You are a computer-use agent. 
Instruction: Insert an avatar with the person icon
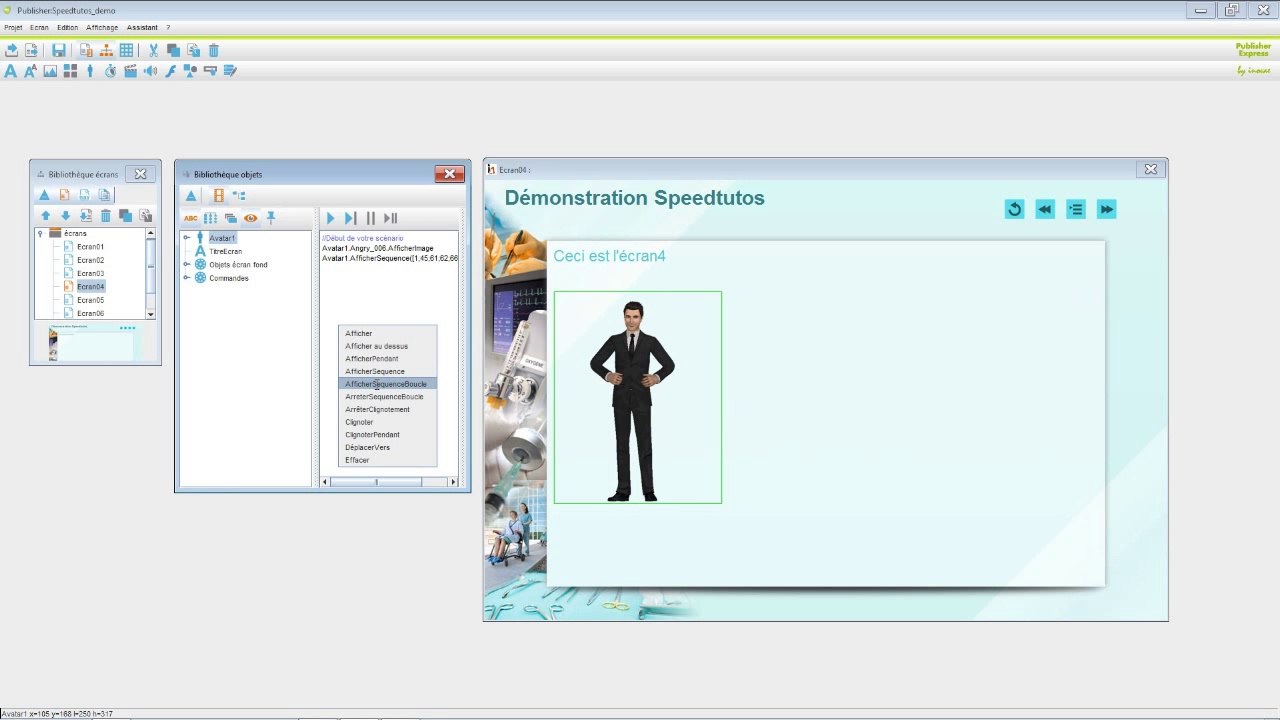click(x=90, y=71)
